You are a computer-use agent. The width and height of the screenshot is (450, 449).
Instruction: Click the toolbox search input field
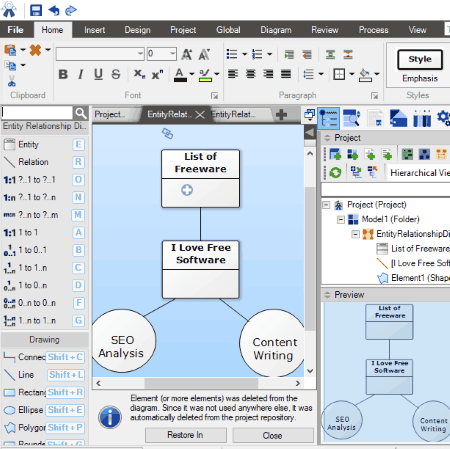point(37,113)
